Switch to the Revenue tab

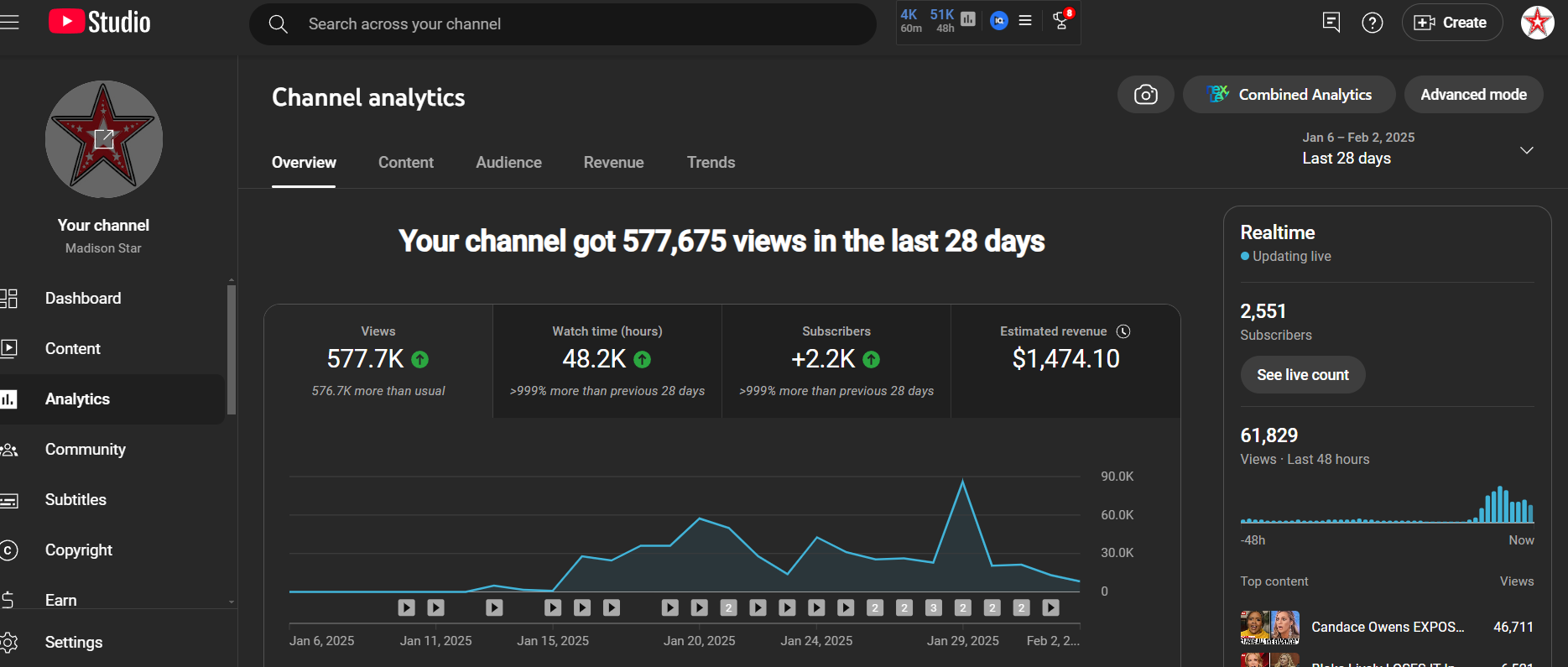pos(614,163)
